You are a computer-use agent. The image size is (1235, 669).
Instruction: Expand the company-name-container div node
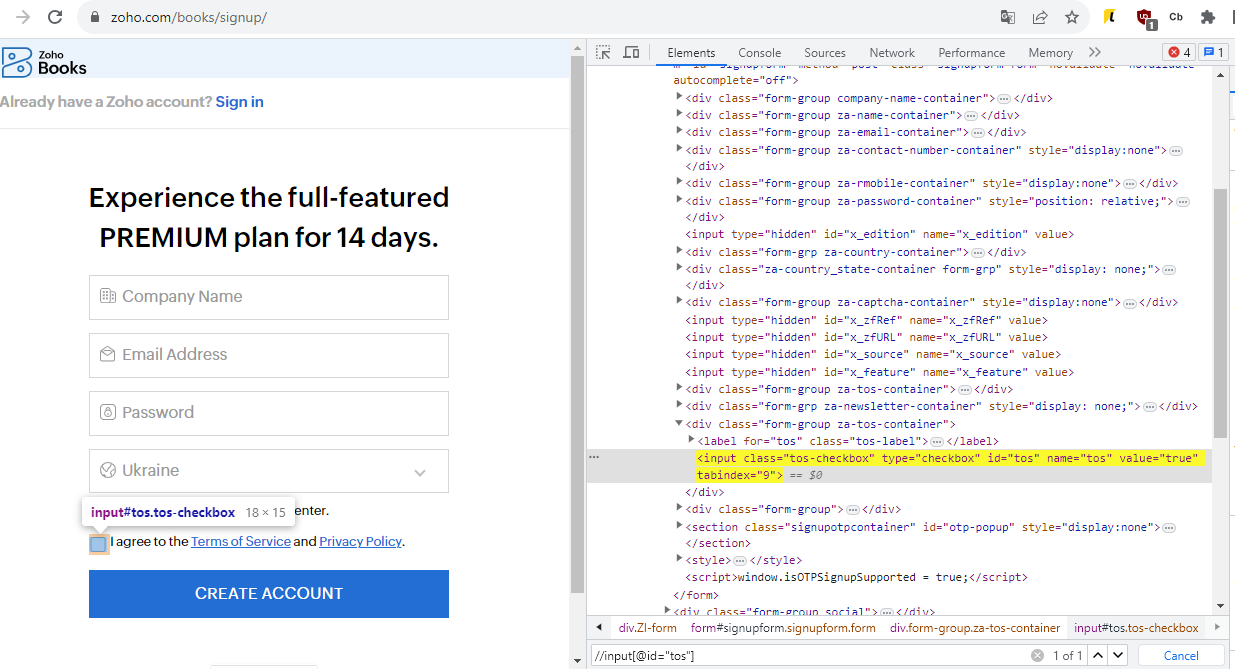680,98
